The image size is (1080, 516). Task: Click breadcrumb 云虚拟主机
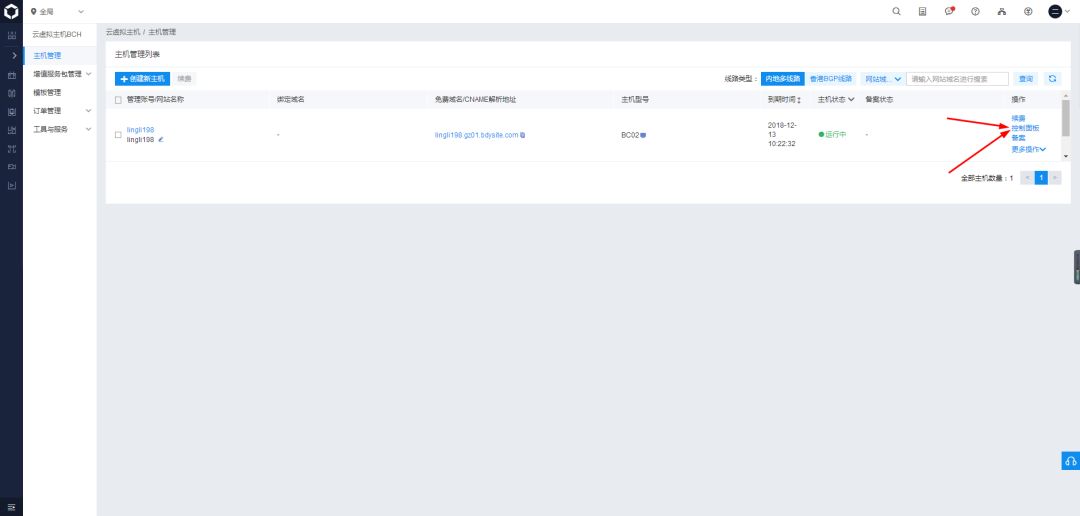pyautogui.click(x=123, y=32)
